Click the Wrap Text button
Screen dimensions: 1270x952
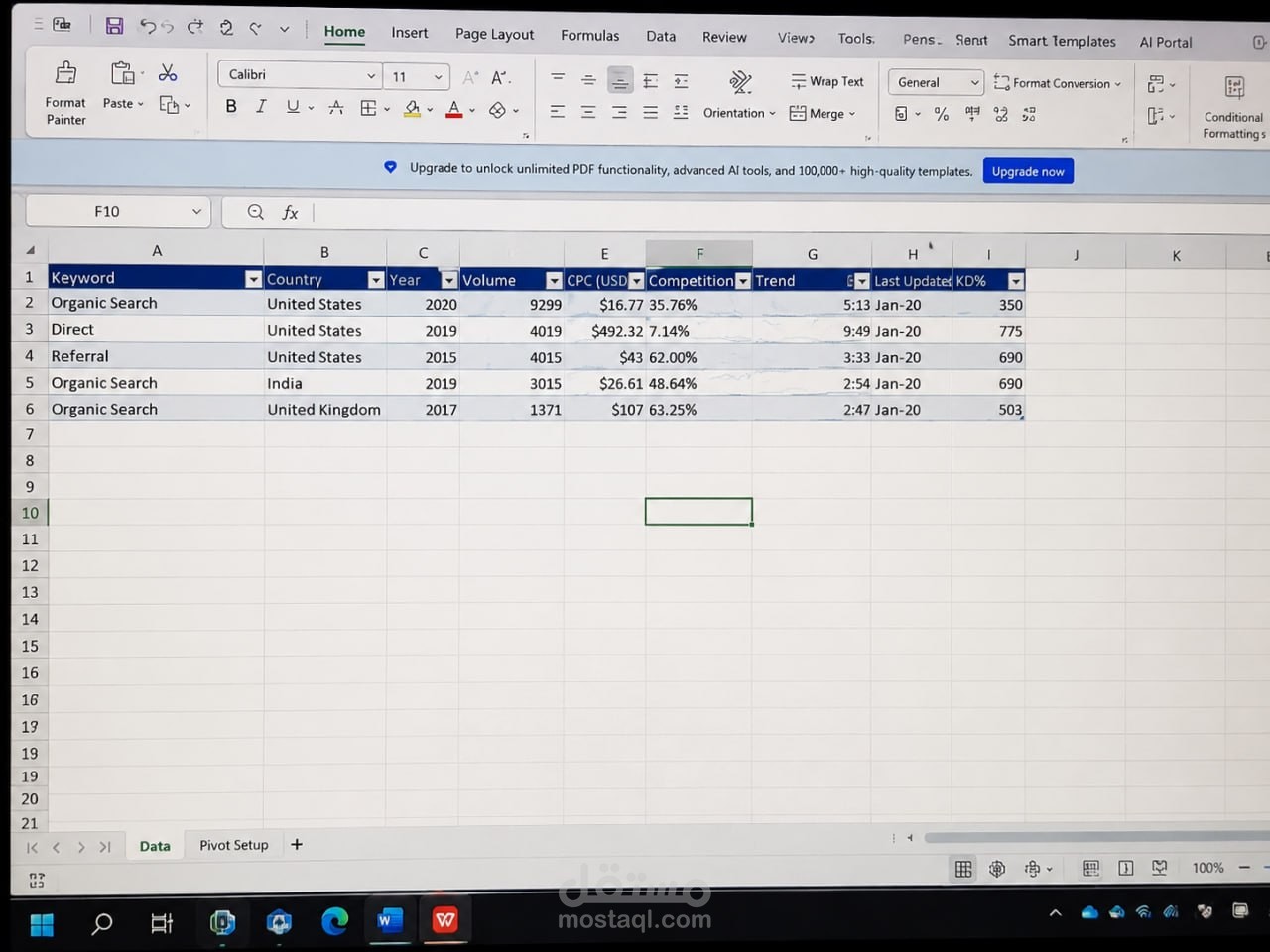[827, 81]
